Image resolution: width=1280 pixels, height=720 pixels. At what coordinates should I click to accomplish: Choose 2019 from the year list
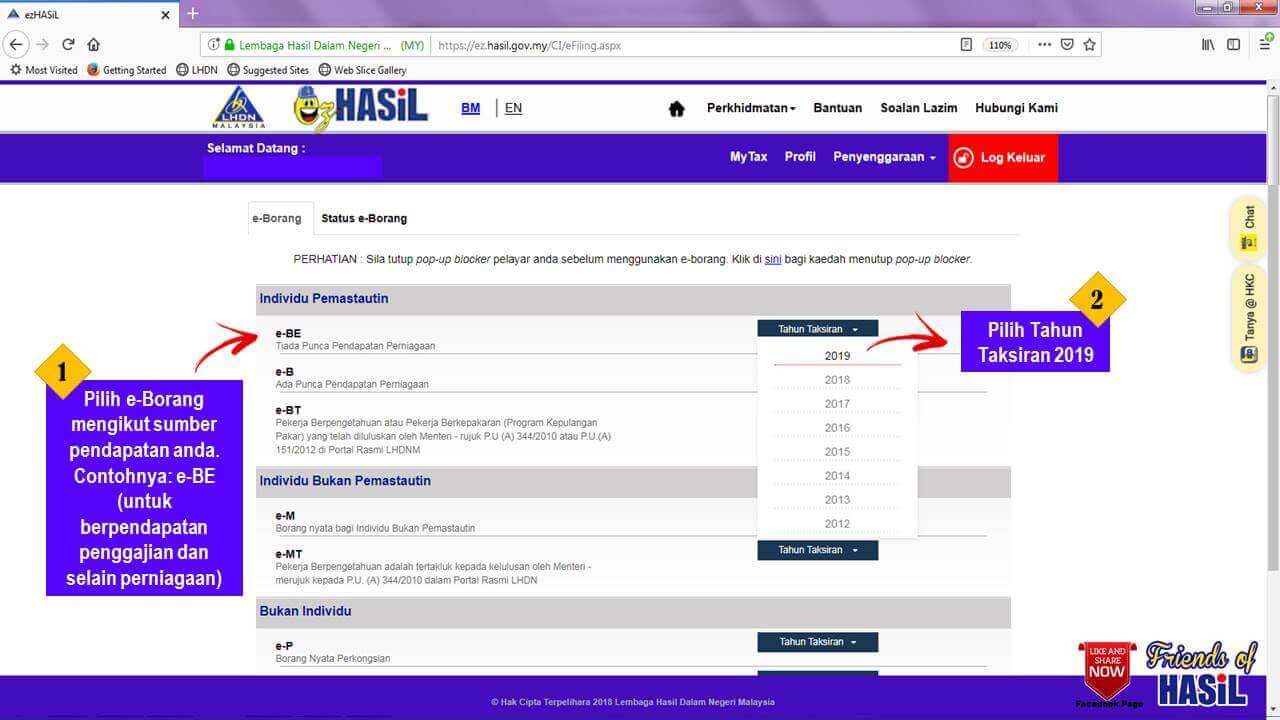(x=837, y=356)
